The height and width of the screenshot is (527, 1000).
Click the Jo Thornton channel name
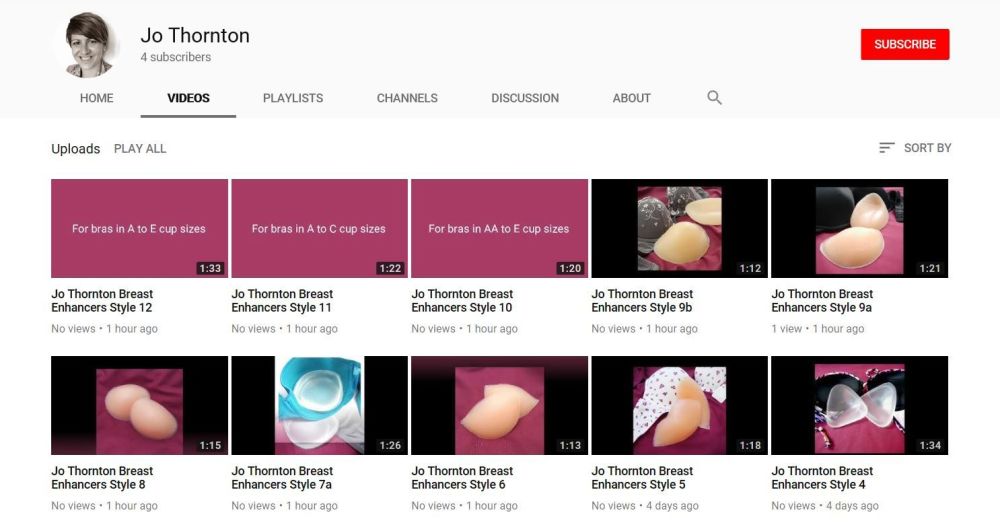195,35
